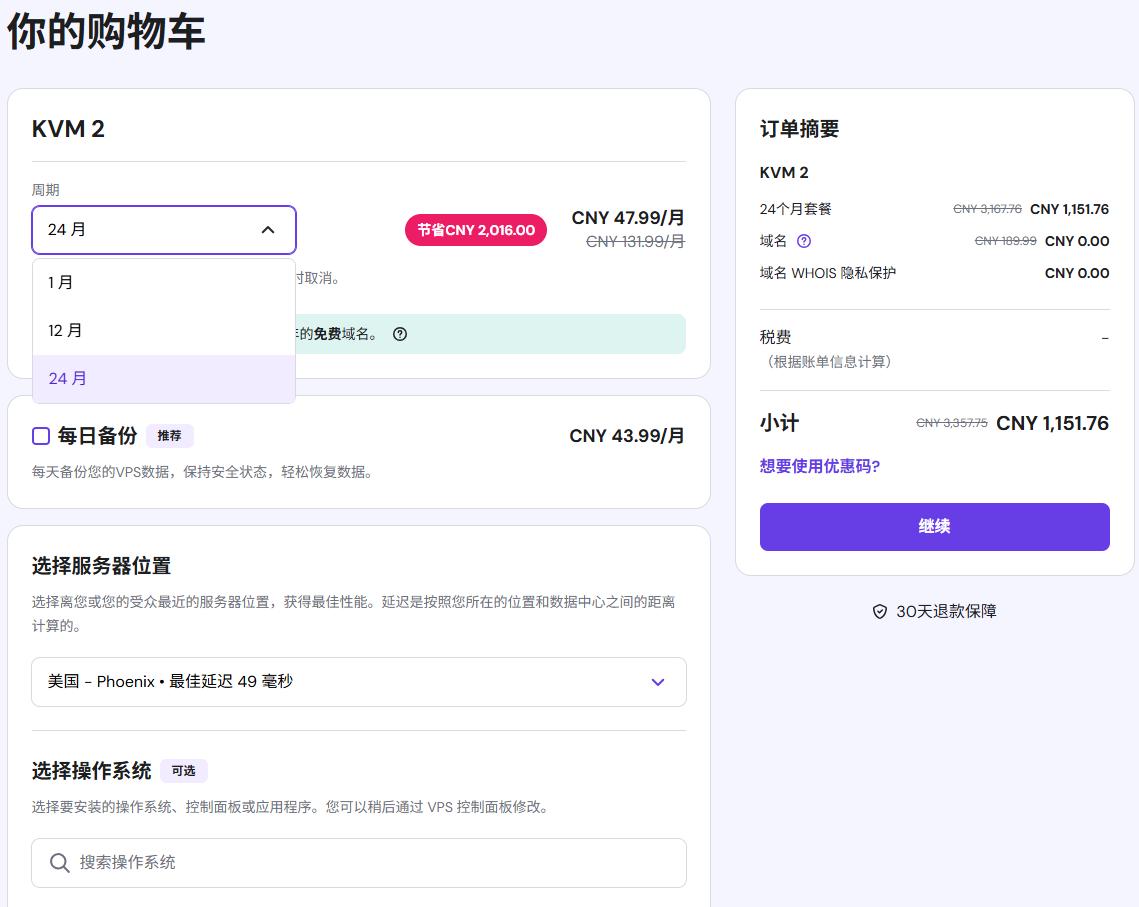Click inside the 搜索操作系统 input field
This screenshot has height=907, width=1139.
tap(300, 862)
